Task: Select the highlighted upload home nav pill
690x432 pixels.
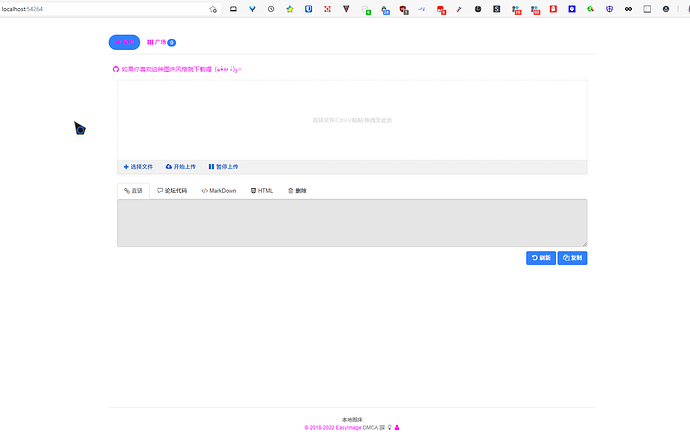Action: 124,43
